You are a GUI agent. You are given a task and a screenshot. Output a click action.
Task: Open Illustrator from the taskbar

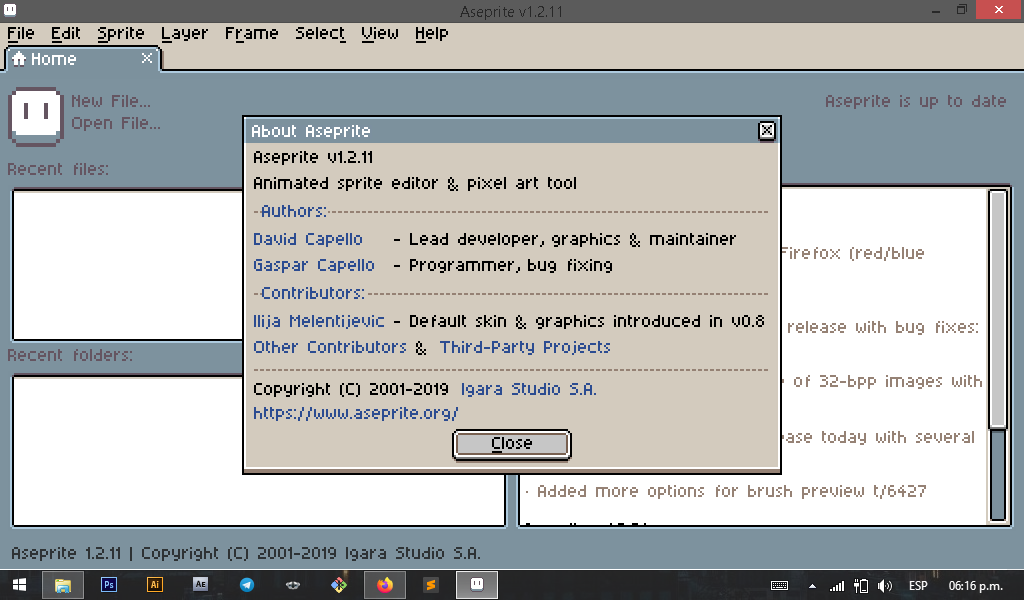click(154, 585)
